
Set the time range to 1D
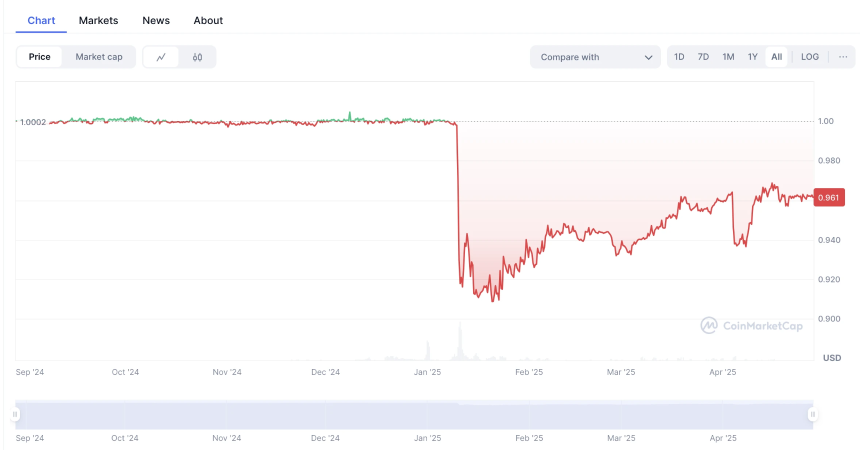pos(679,57)
